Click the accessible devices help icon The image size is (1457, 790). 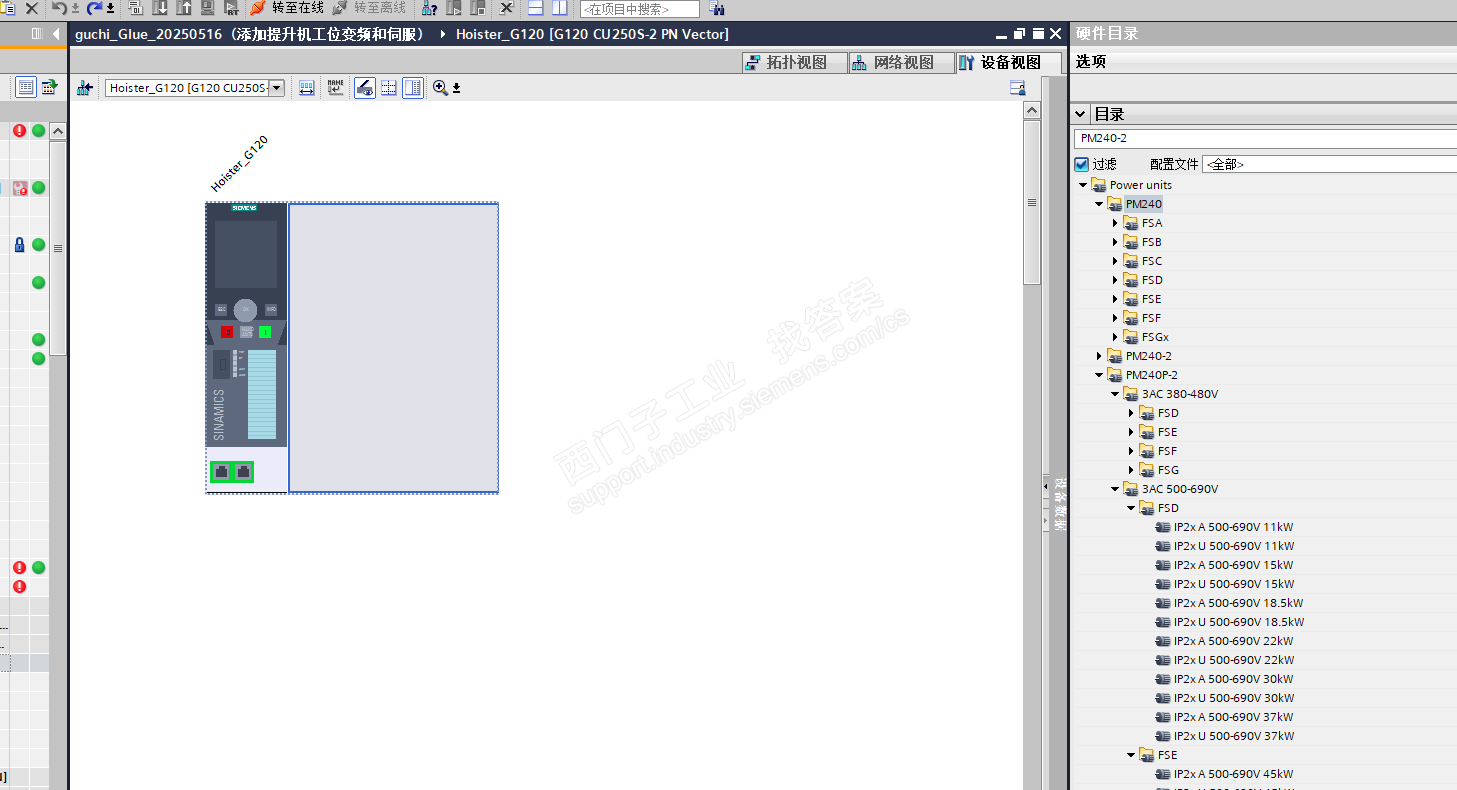(429, 8)
